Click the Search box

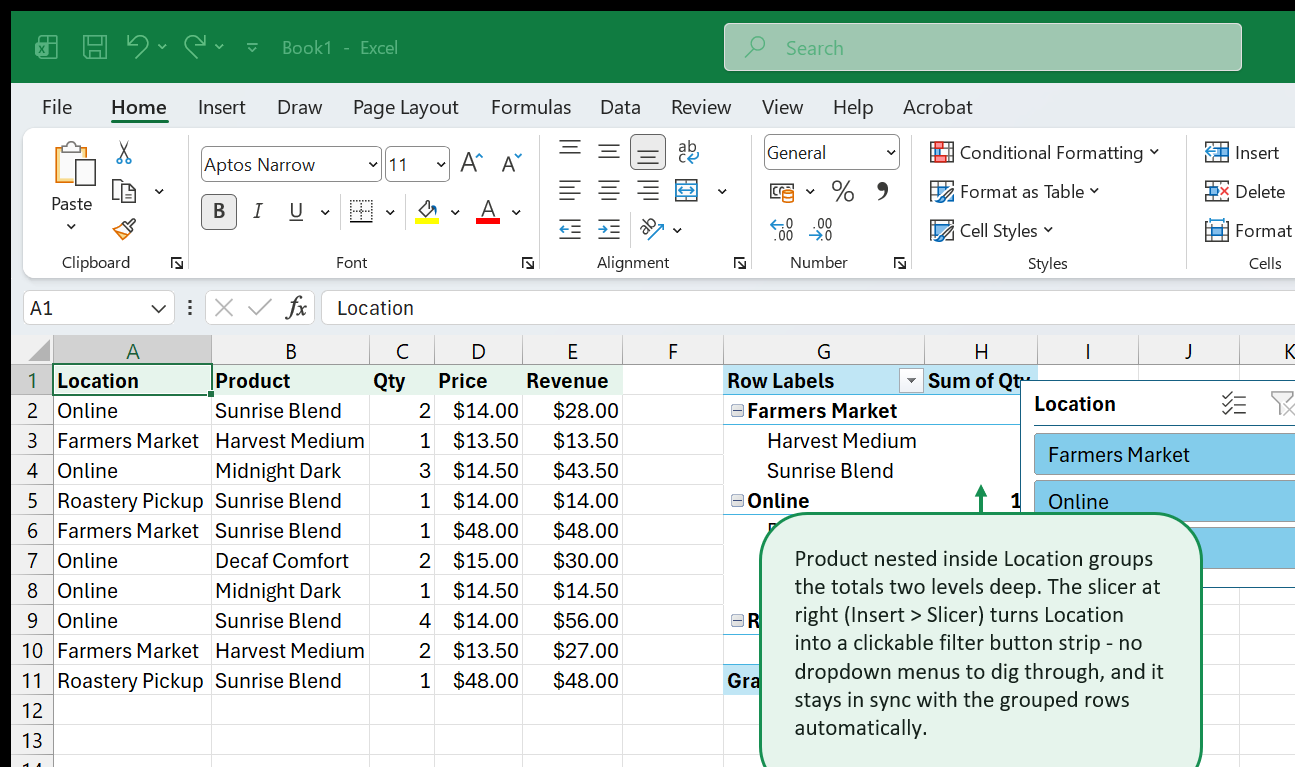983,47
